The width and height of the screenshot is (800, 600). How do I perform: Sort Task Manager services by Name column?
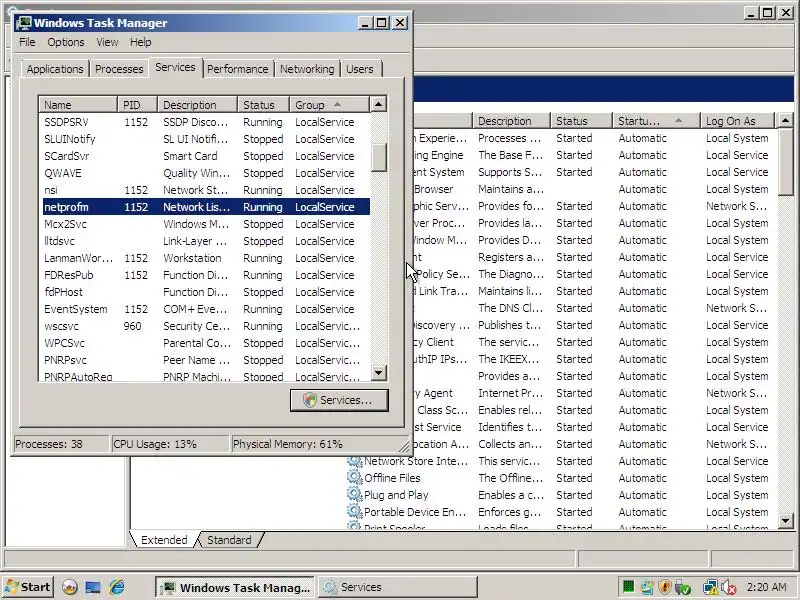78,105
